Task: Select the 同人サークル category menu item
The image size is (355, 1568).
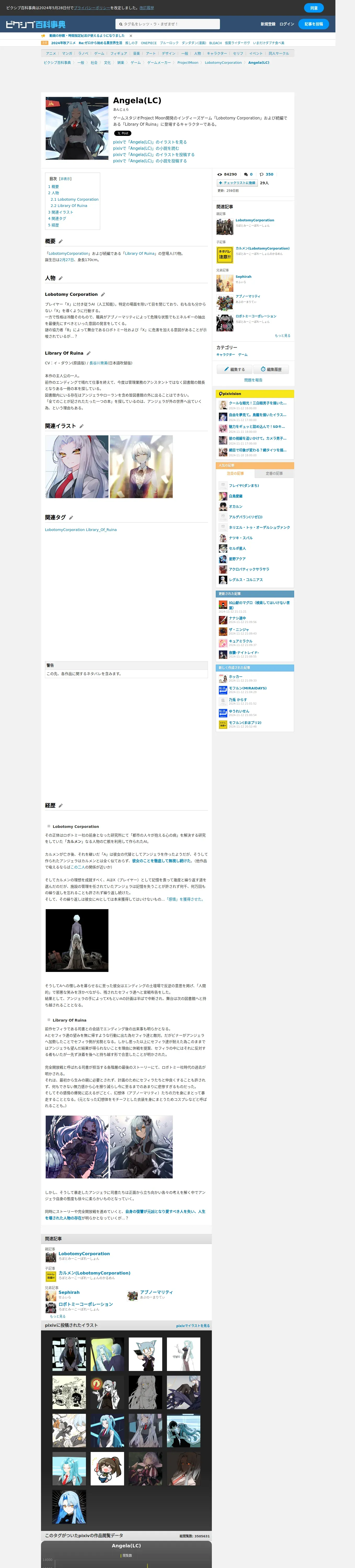Action: tap(279, 54)
